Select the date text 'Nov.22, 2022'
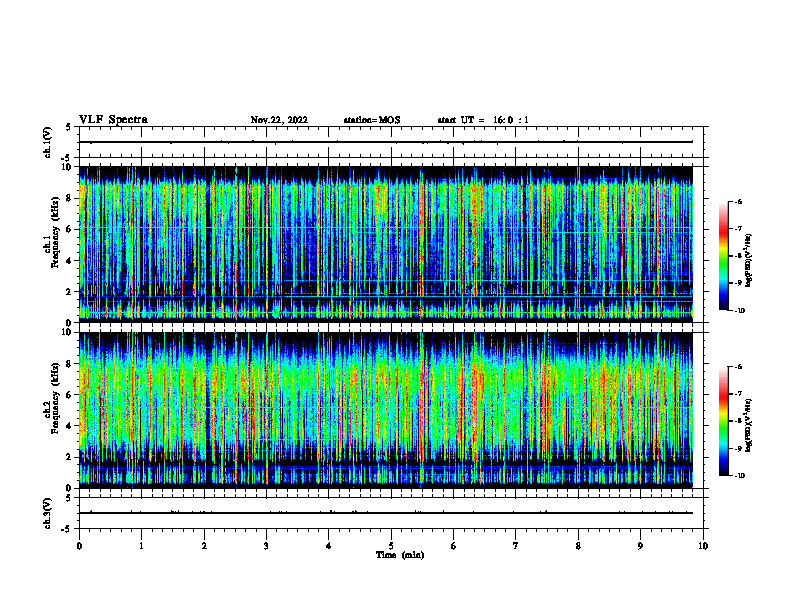792x612 pixels. pos(279,120)
